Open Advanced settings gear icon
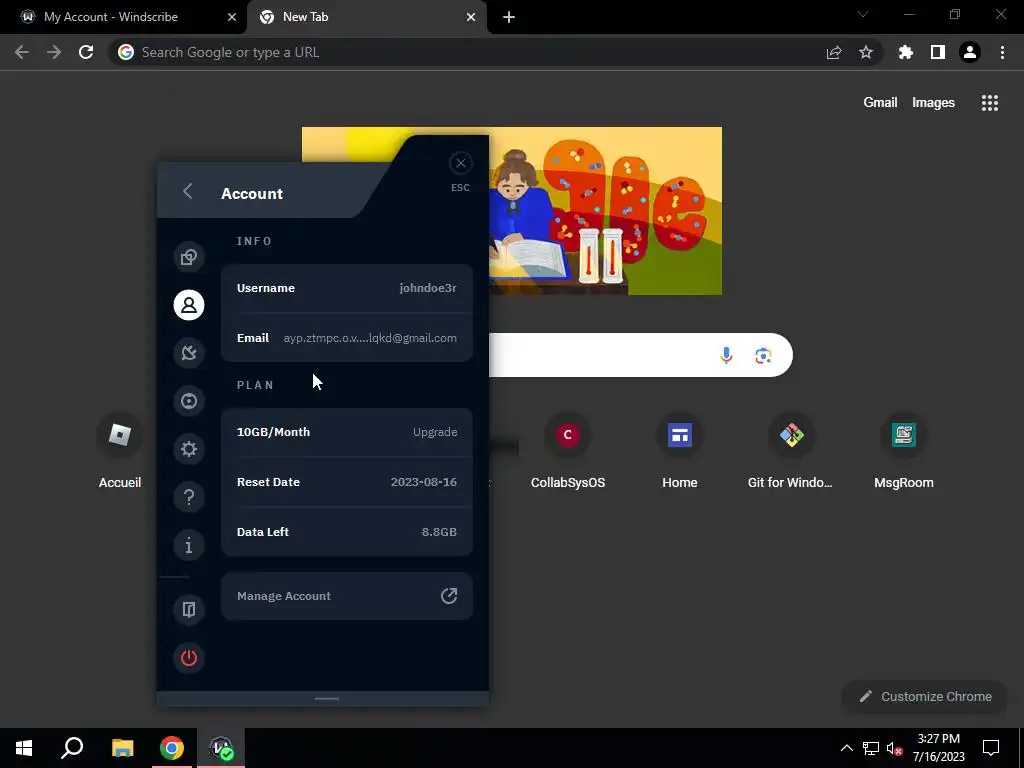1024x768 pixels. coord(189,449)
